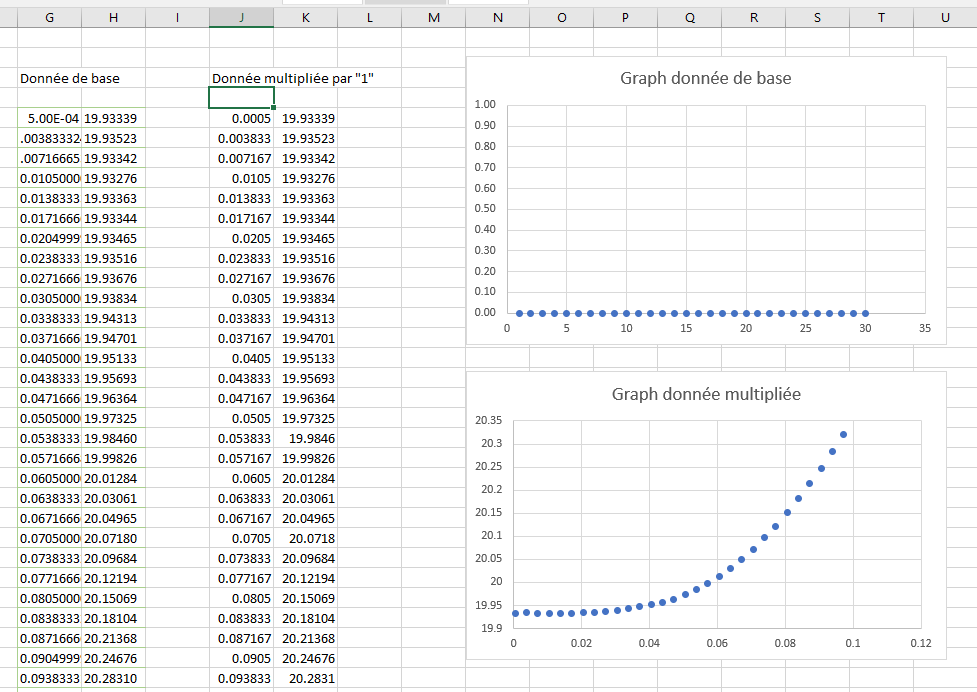977x692 pixels.
Task: Select cell 19.95133 in column H
Action: tap(113, 358)
